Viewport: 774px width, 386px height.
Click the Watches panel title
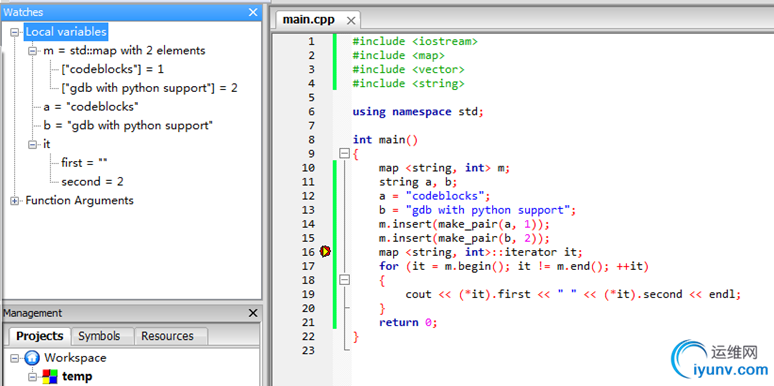23,12
